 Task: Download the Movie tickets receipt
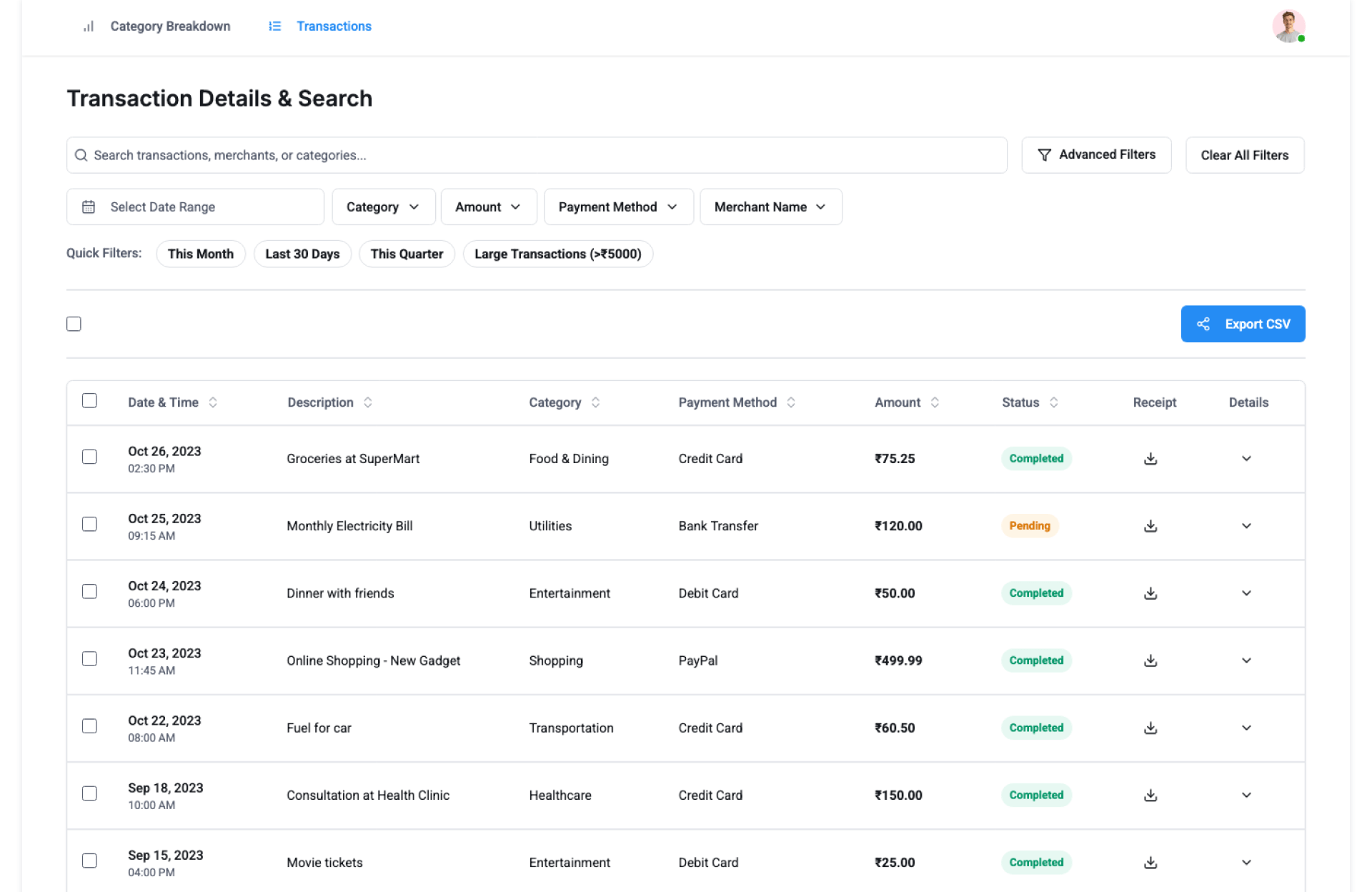tap(1150, 863)
